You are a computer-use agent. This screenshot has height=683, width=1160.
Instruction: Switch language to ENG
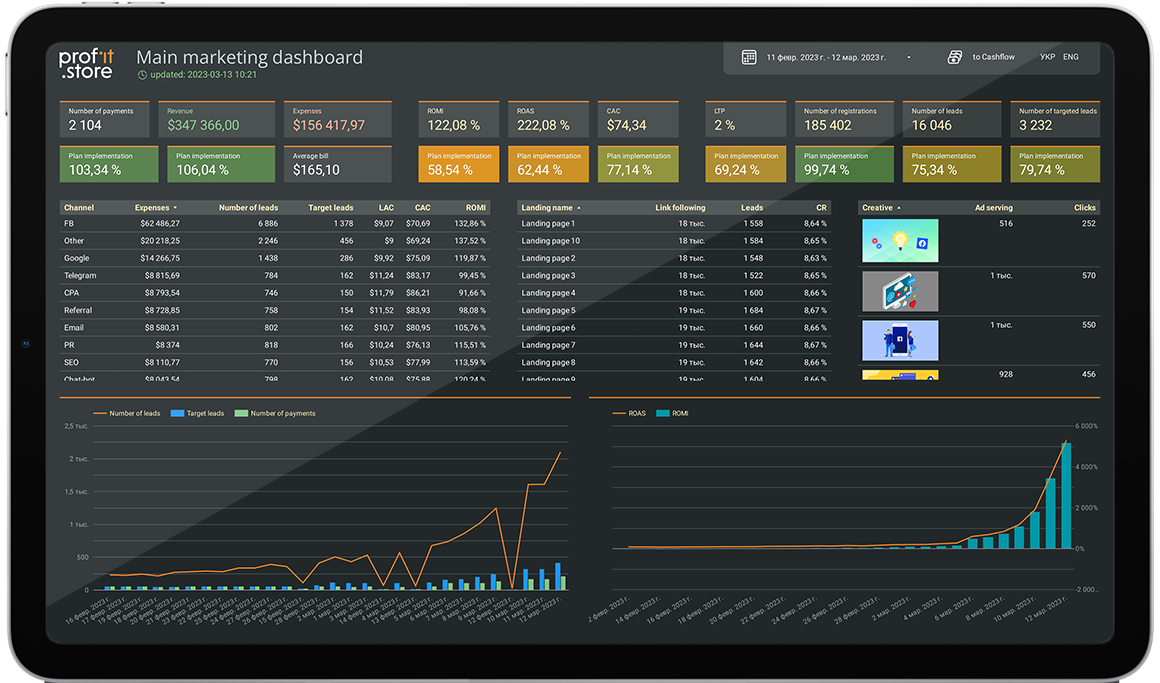pos(1071,57)
